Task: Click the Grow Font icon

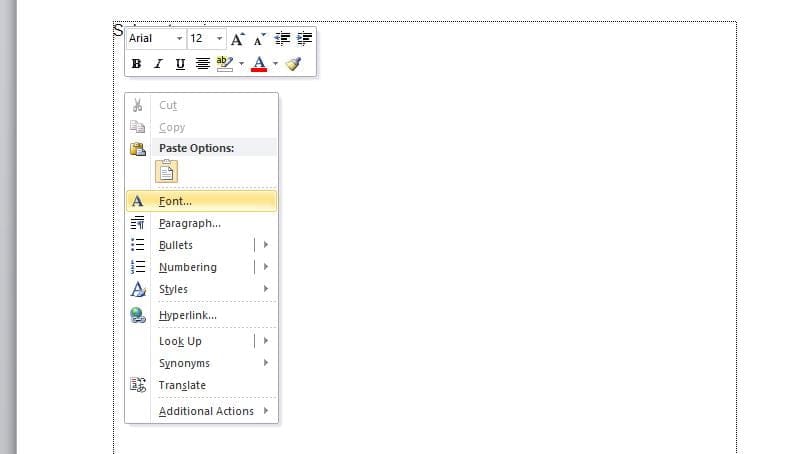Action: 237,39
